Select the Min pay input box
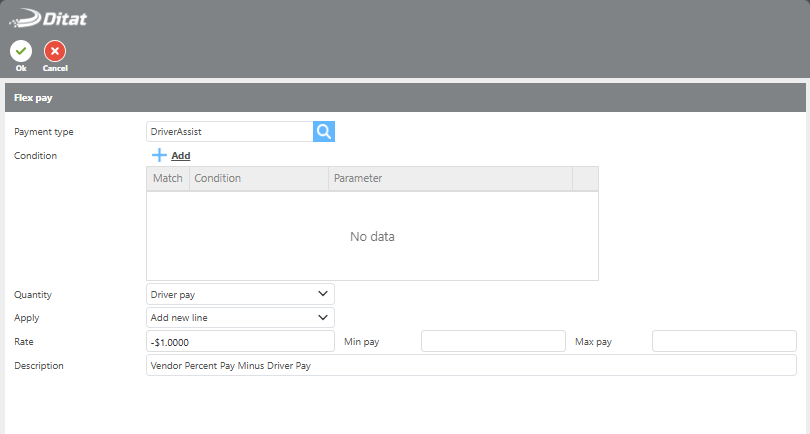Viewport: 810px width, 434px height. [x=493, y=341]
